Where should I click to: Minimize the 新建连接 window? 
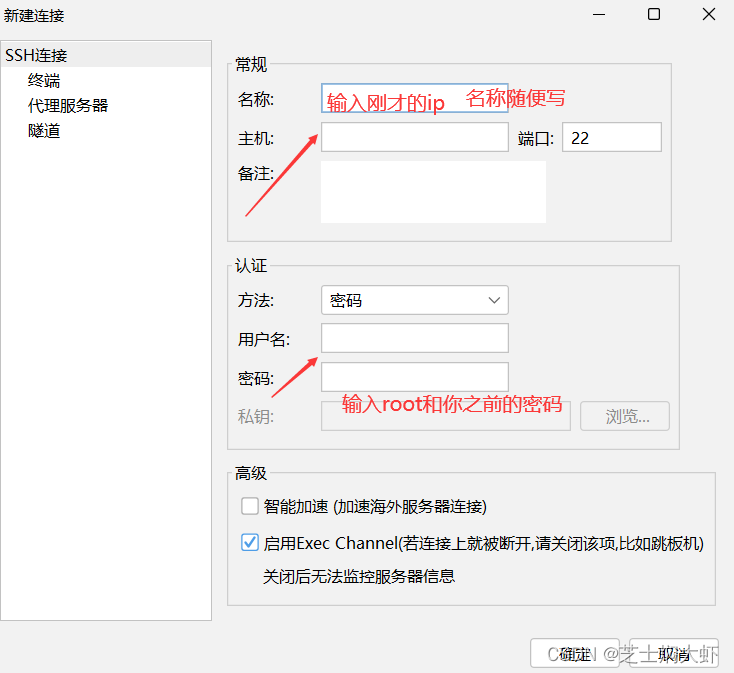[599, 15]
